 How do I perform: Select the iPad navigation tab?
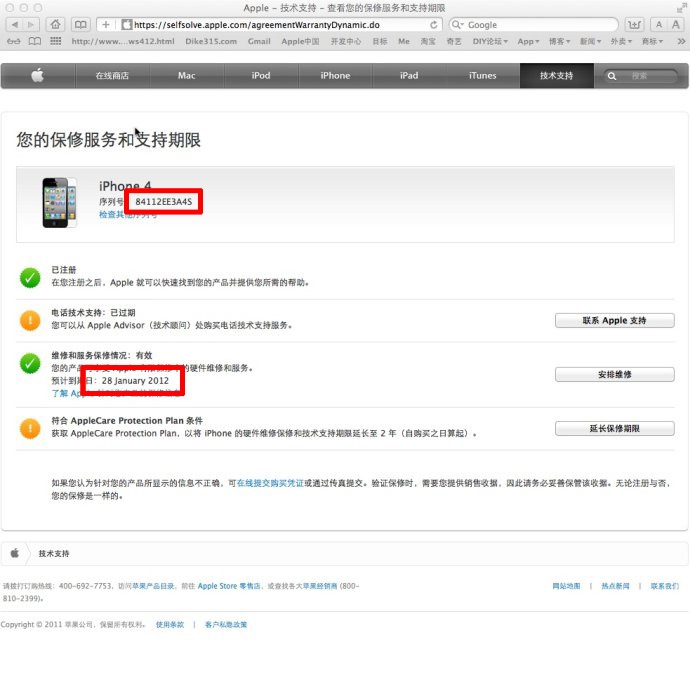pos(408,76)
